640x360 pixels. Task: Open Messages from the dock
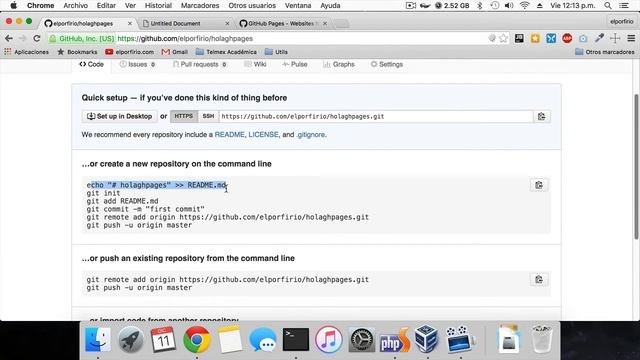262,339
